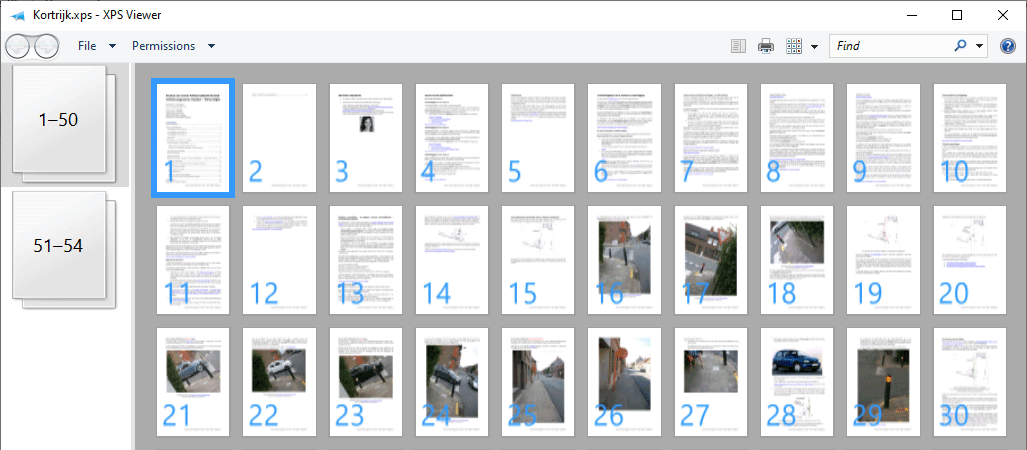The height and width of the screenshot is (450, 1027).
Task: Select page 16 thumbnail
Action: pyautogui.click(x=624, y=260)
